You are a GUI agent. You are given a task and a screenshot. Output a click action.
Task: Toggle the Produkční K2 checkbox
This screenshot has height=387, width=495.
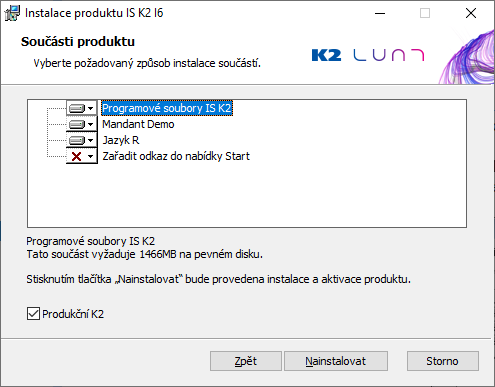click(x=33, y=314)
